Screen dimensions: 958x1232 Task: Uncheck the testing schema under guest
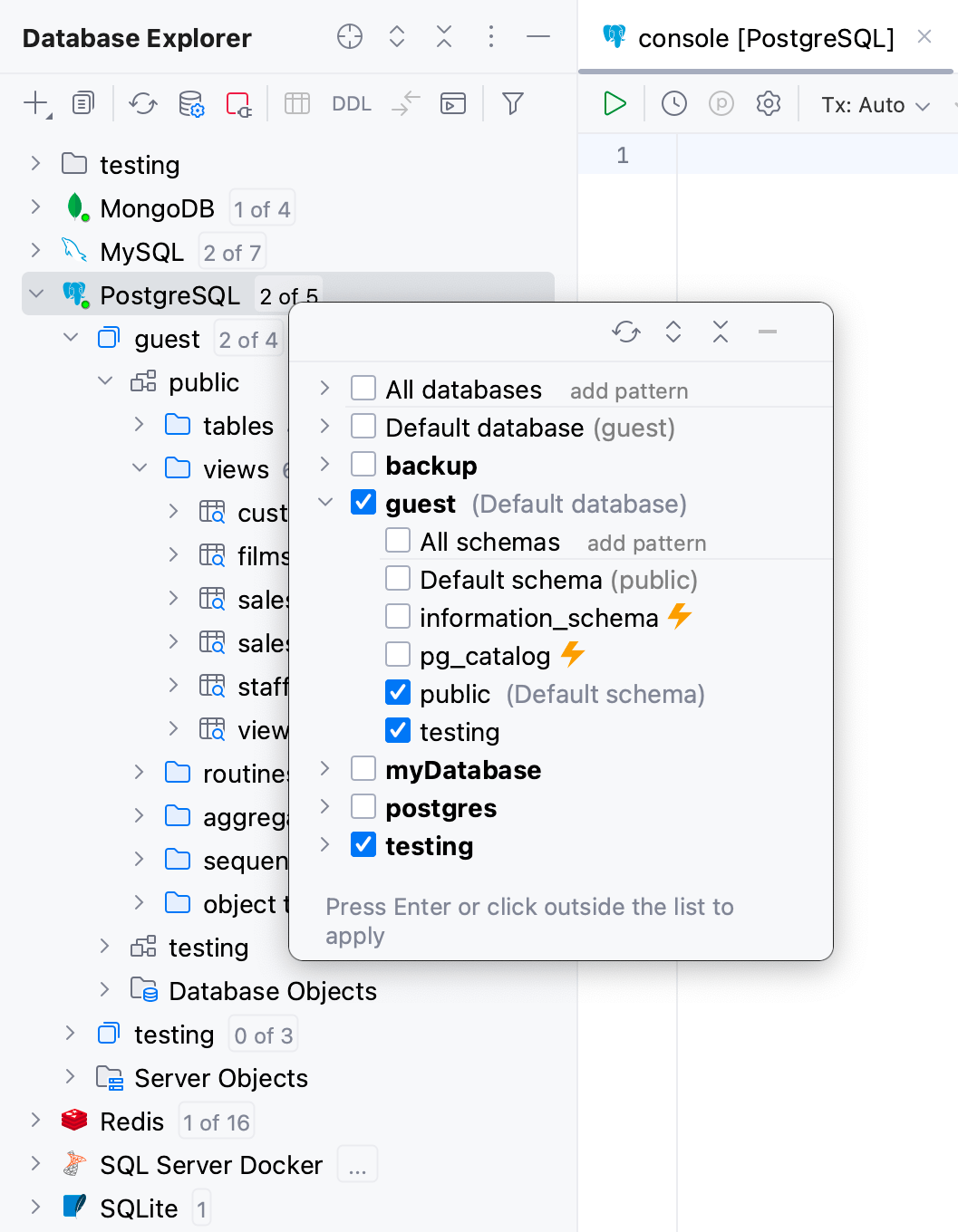[398, 730]
